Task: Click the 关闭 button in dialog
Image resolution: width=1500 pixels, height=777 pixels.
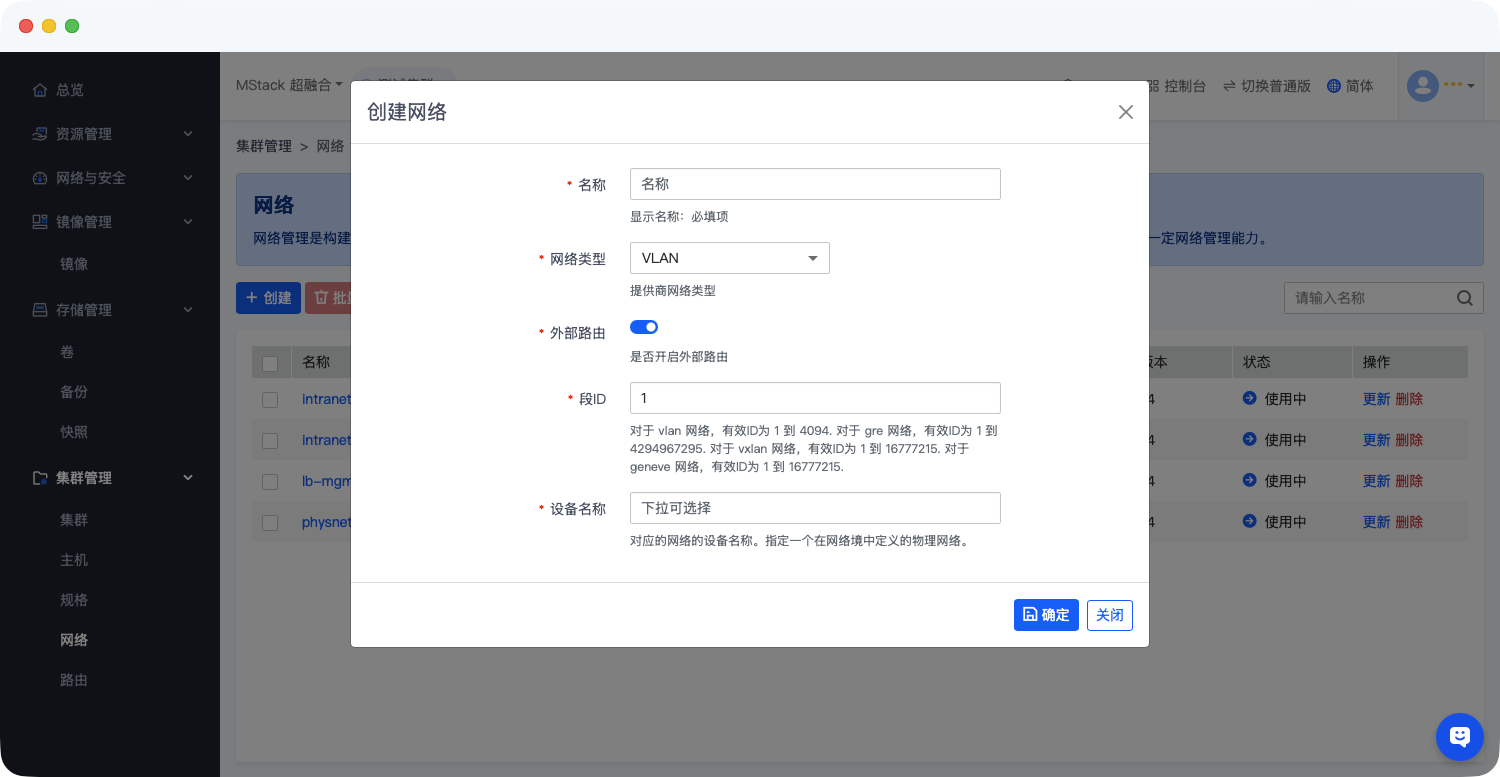Action: (1110, 615)
